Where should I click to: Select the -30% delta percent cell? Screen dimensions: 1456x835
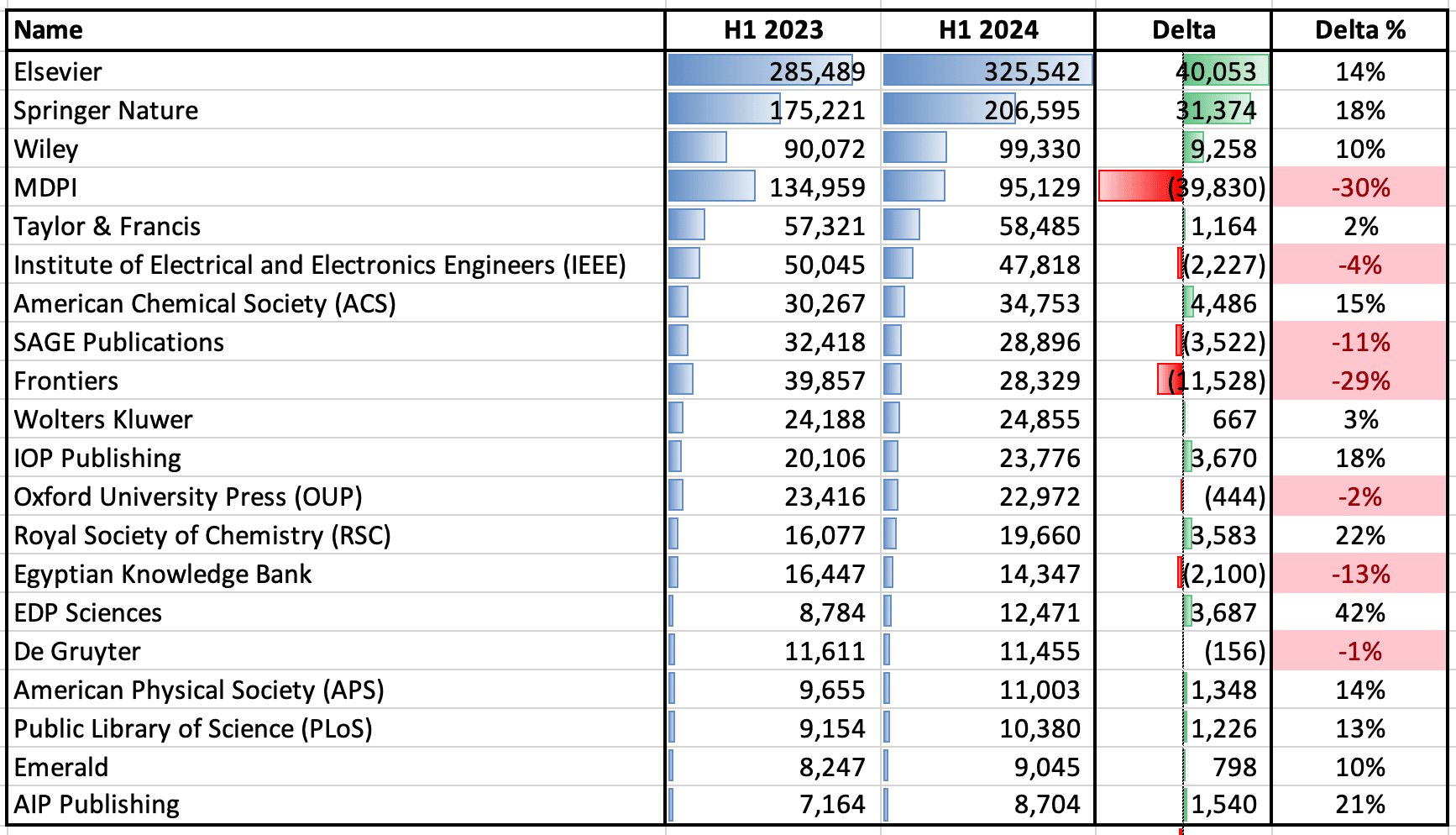1360,187
